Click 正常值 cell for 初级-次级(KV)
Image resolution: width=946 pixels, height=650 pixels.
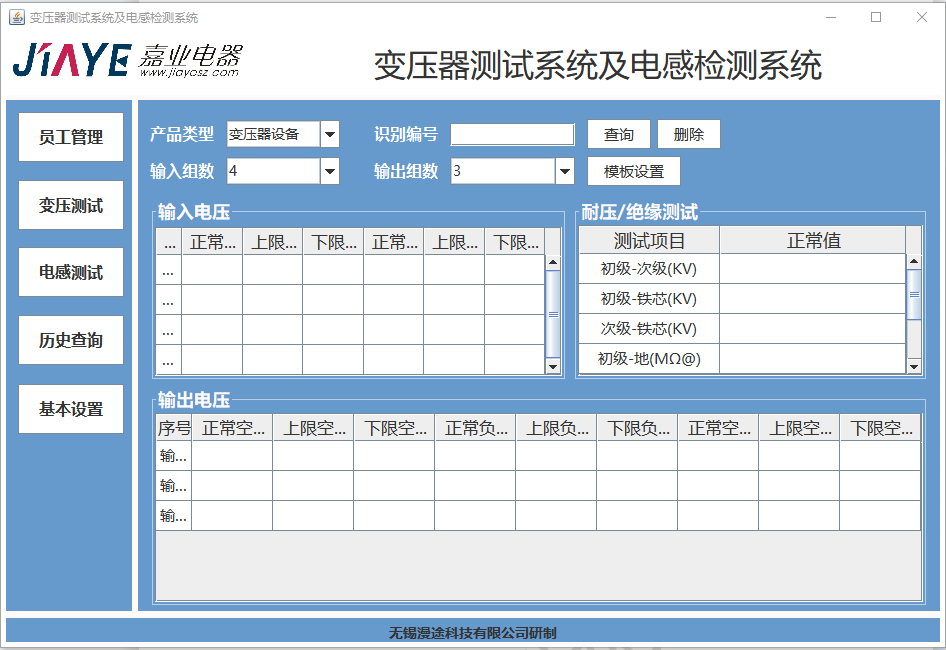pyautogui.click(x=812, y=269)
